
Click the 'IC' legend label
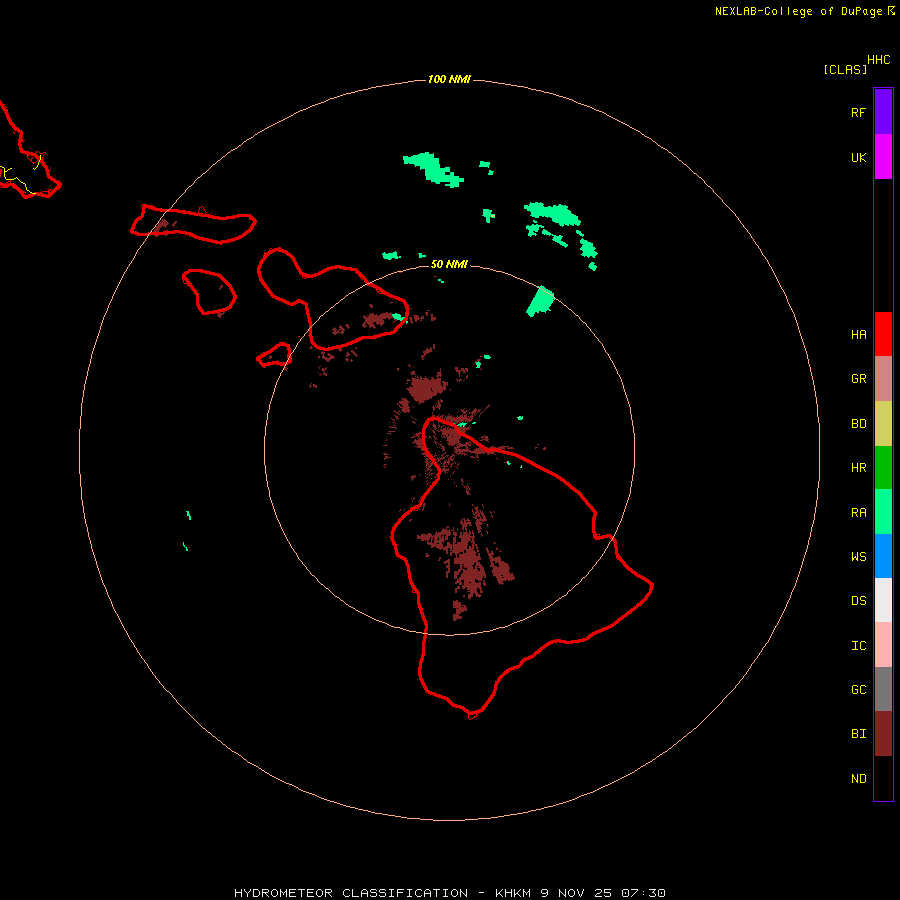coord(858,645)
